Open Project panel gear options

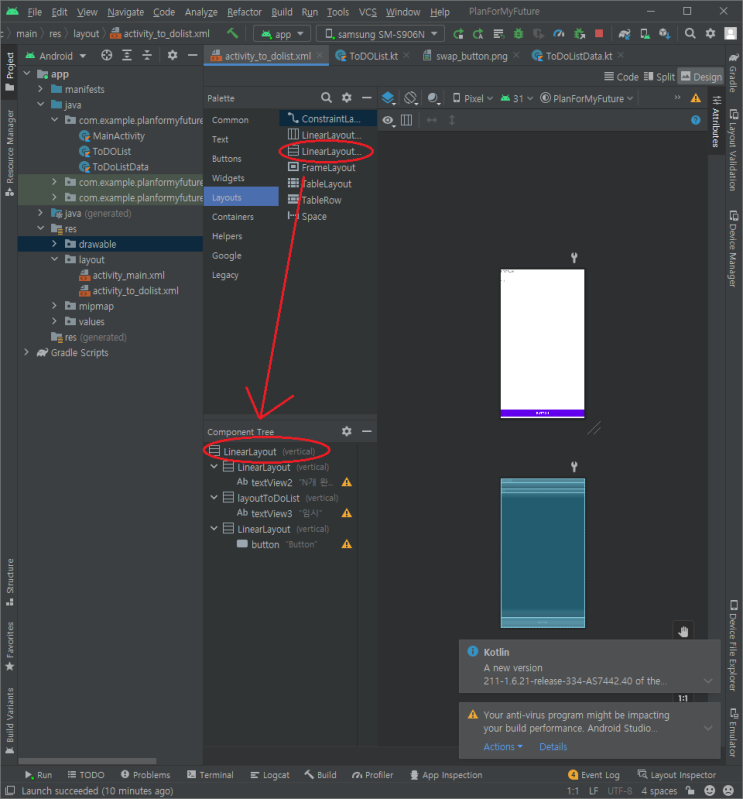[172, 55]
